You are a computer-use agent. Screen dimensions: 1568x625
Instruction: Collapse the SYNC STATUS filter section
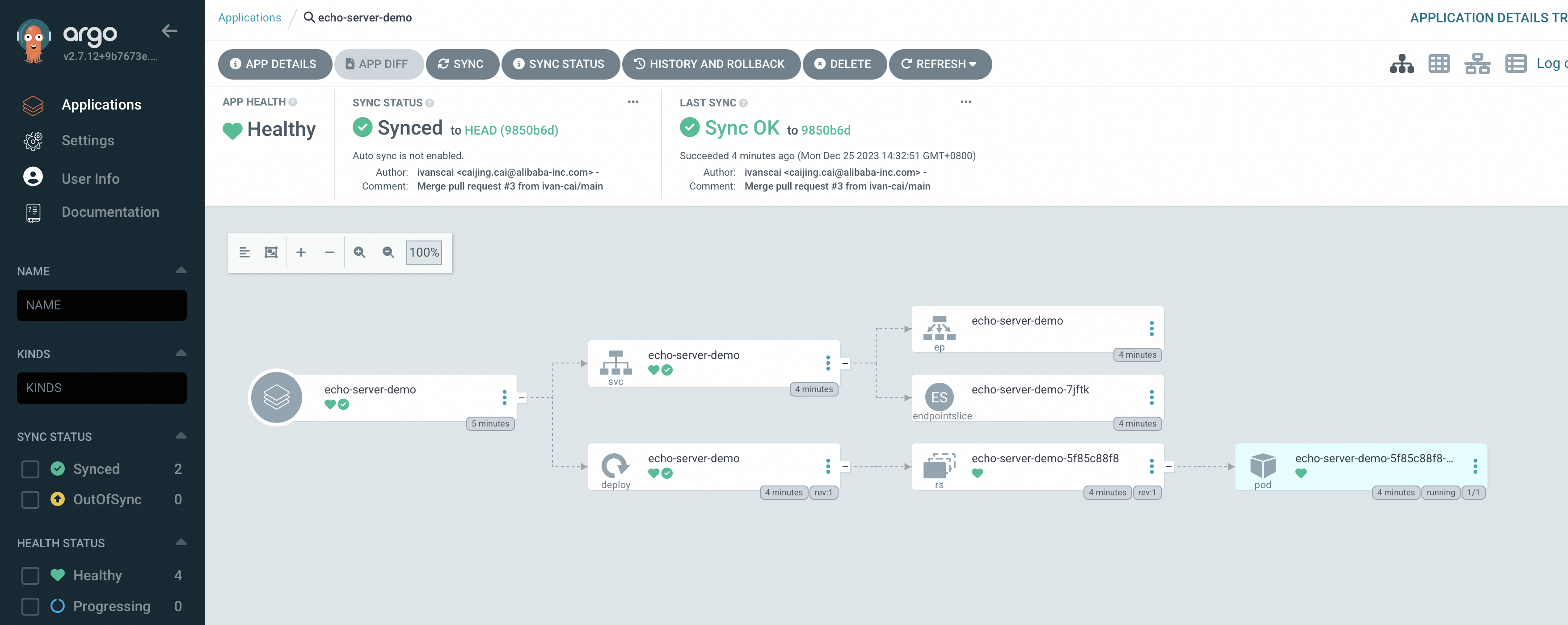click(181, 436)
